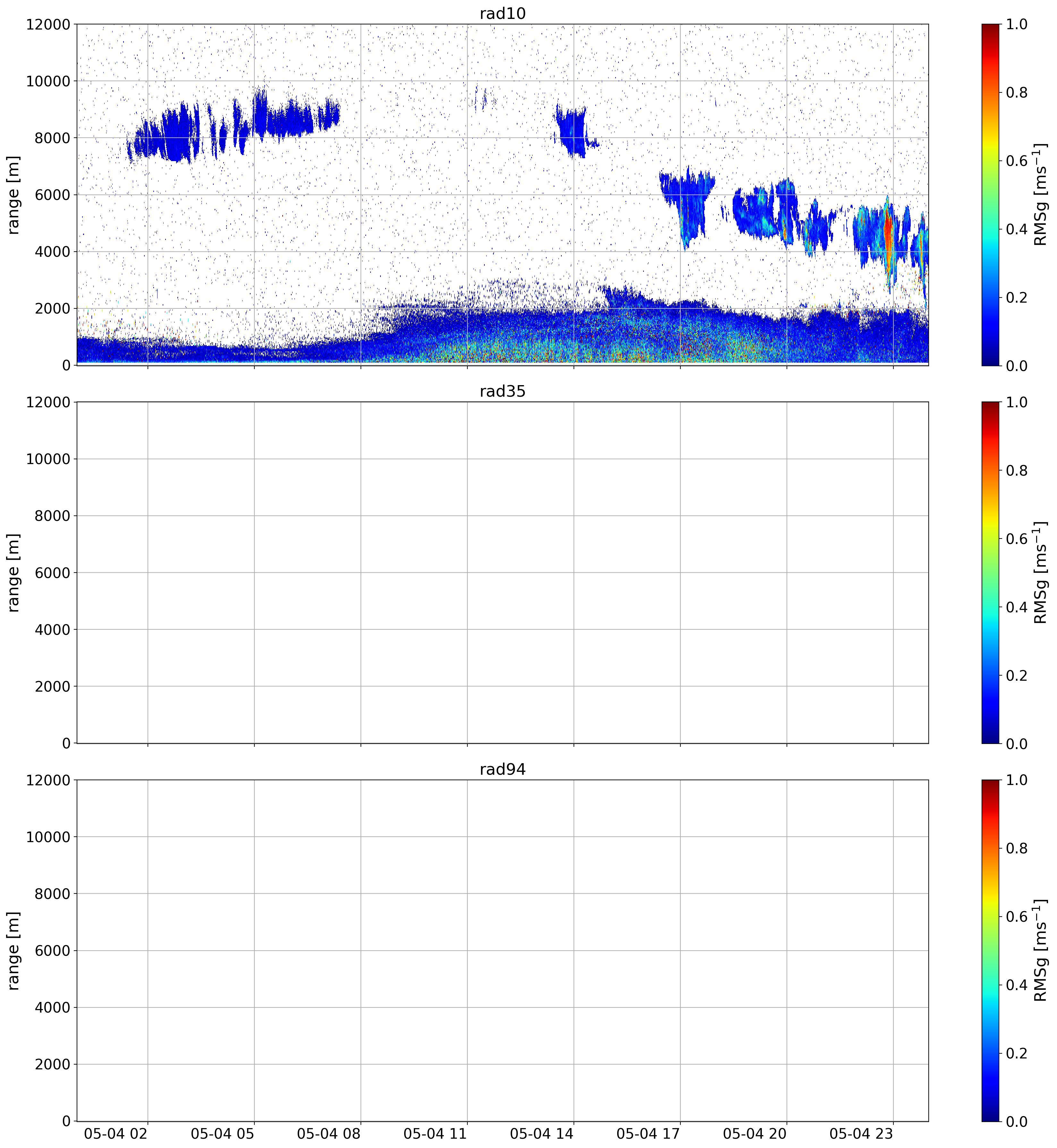
Task: Click the '05-04 11' time axis label
Action: click(x=435, y=1134)
